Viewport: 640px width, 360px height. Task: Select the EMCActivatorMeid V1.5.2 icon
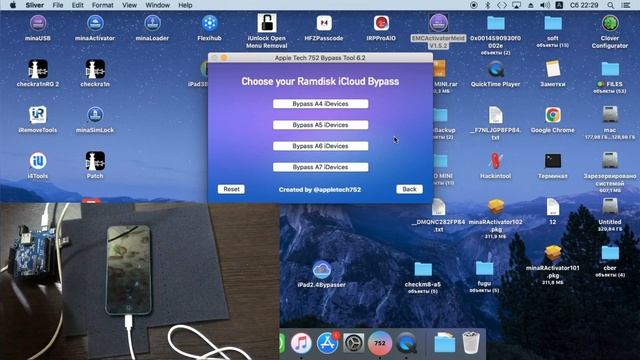(438, 23)
